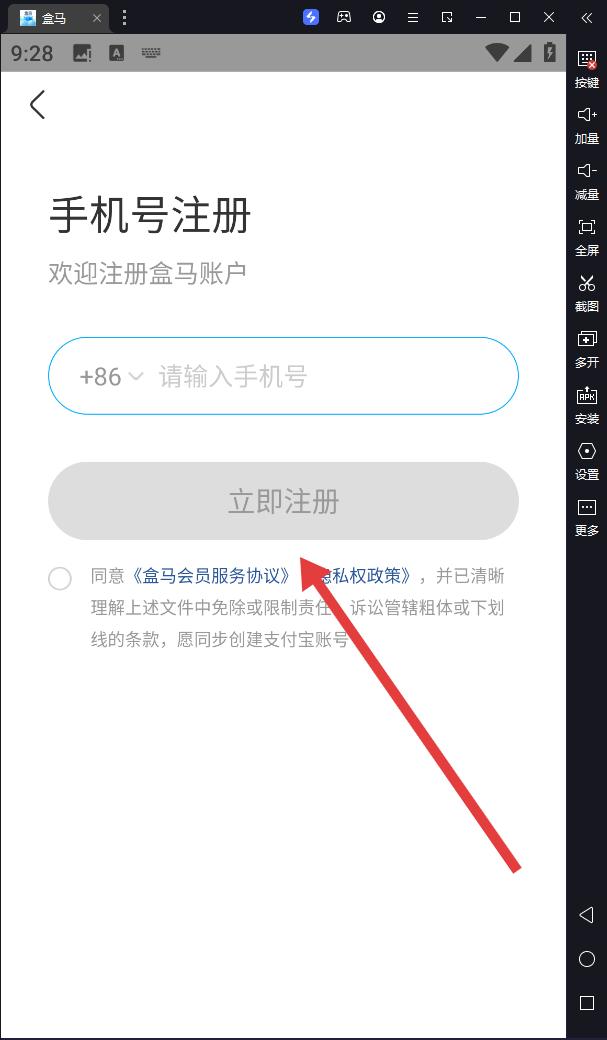The height and width of the screenshot is (1040, 607).
Task: Show 更多 extra tools
Action: (586, 518)
